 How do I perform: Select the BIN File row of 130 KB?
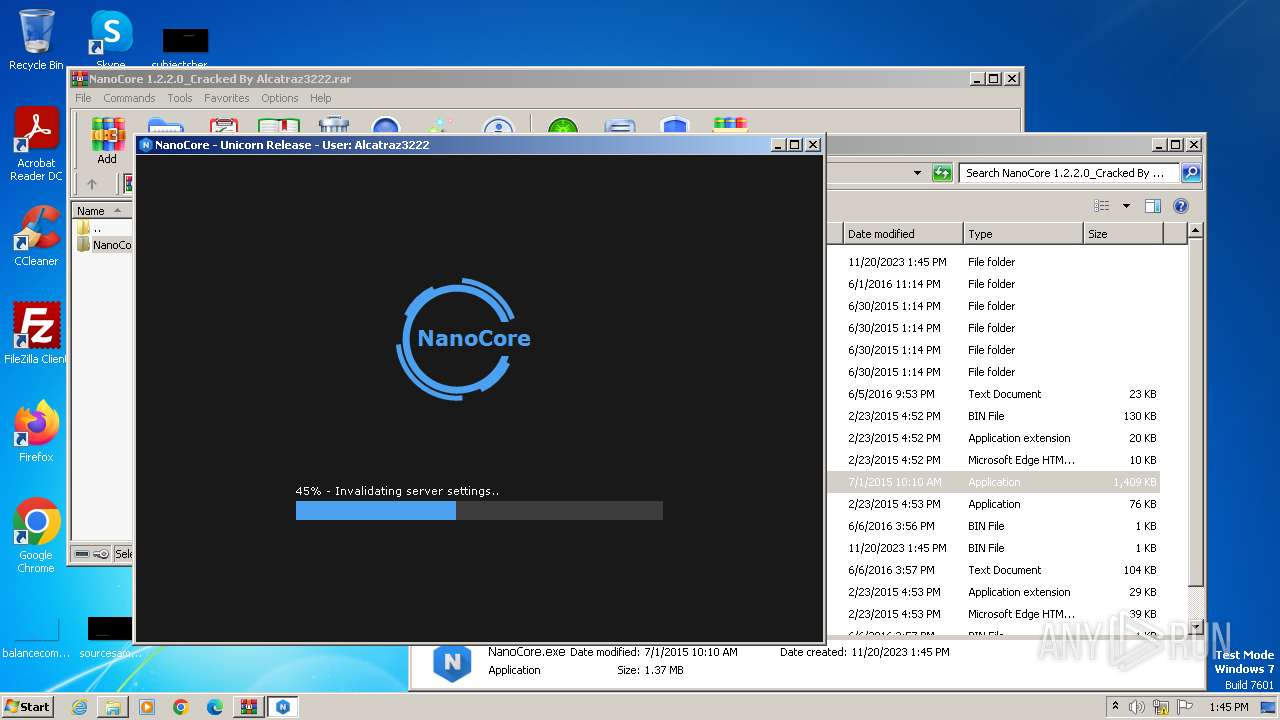[994, 416]
